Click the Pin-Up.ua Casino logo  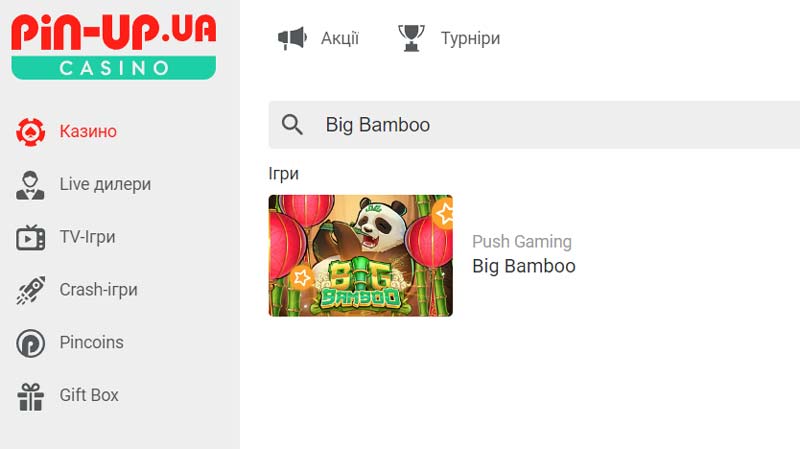[x=114, y=46]
